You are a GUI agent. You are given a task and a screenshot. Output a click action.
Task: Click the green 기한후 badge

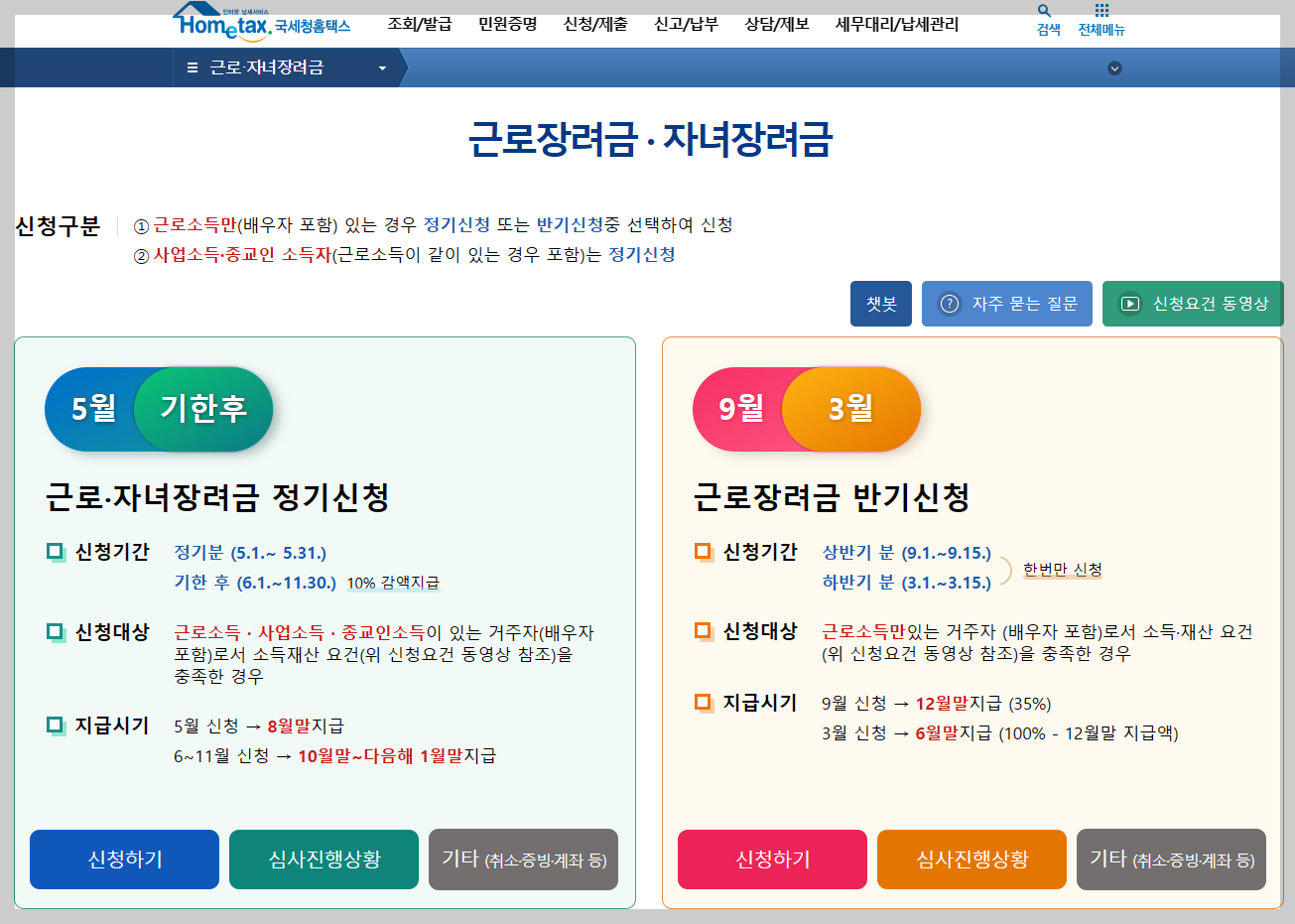coord(204,408)
